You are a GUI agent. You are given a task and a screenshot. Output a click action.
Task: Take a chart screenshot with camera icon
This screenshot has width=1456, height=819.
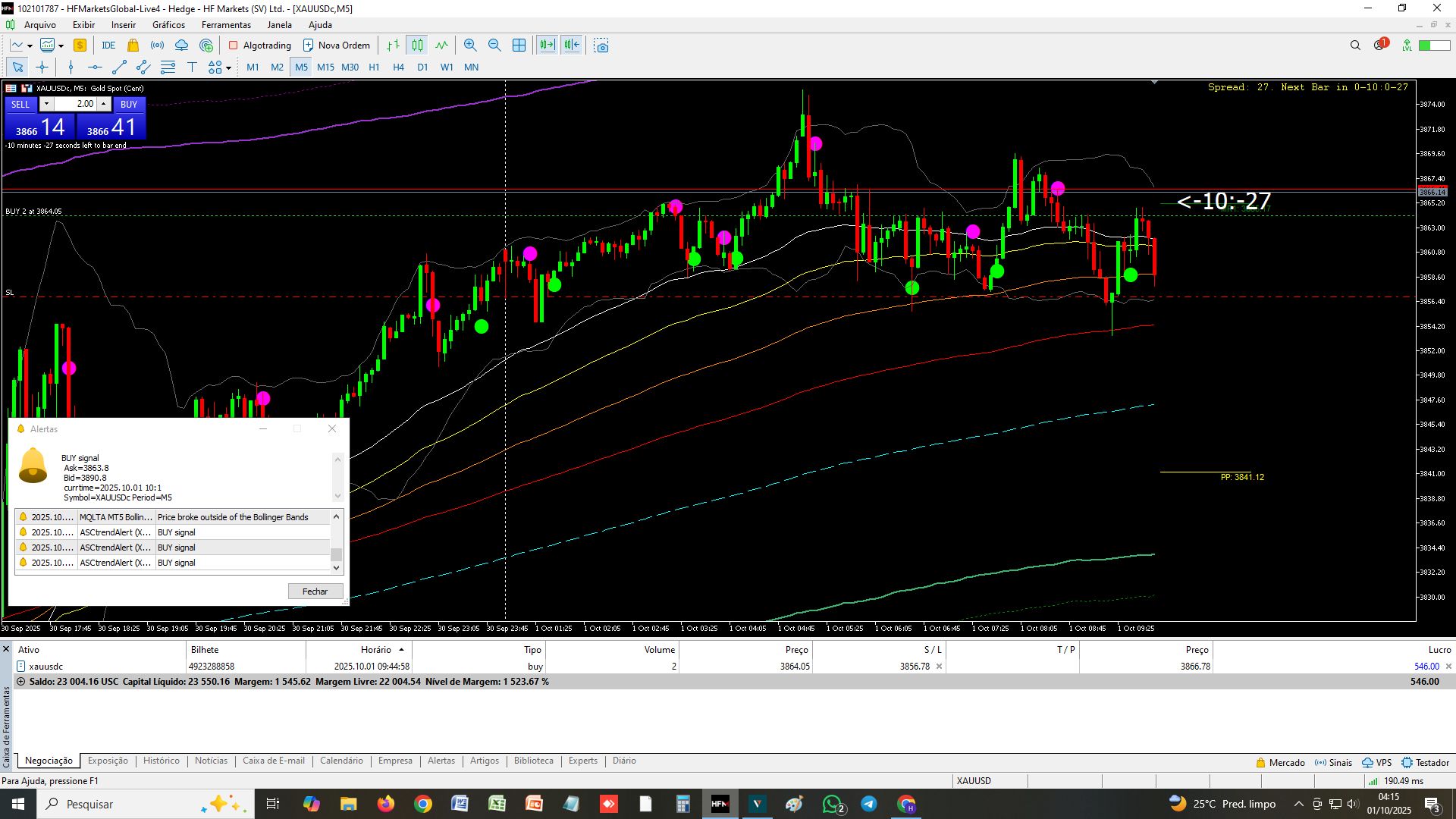601,45
